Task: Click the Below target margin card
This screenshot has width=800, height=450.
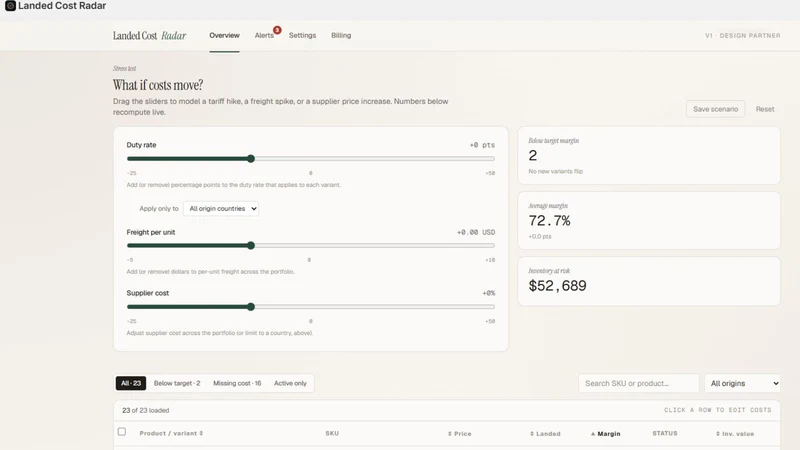Action: (x=649, y=156)
